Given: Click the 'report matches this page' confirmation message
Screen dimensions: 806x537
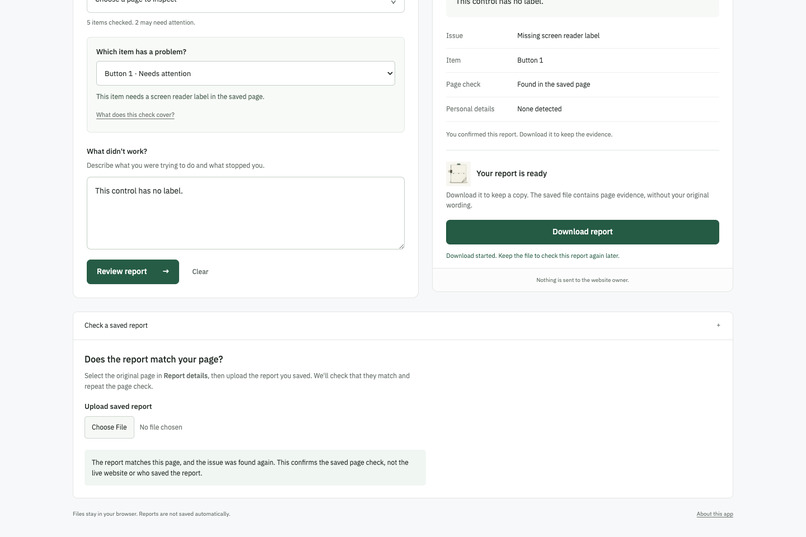Looking at the screenshot, I should click(x=255, y=468).
